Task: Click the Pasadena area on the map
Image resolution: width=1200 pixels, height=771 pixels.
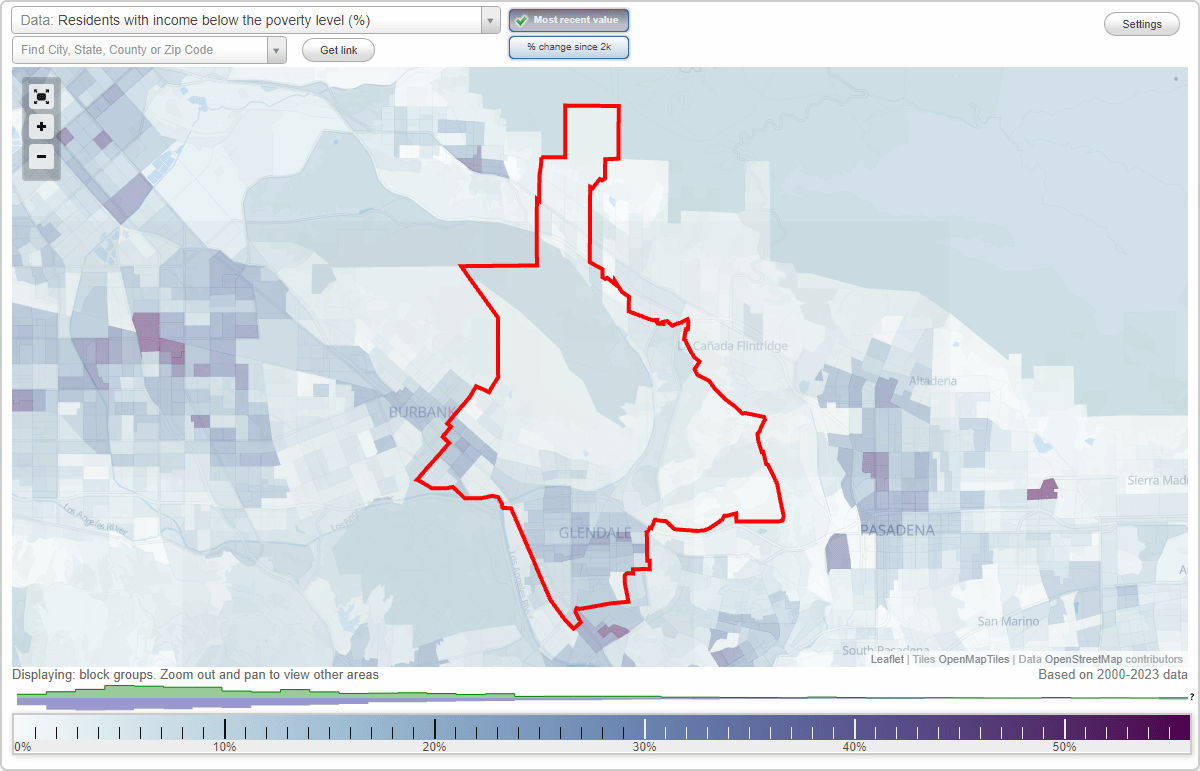Action: 898,530
